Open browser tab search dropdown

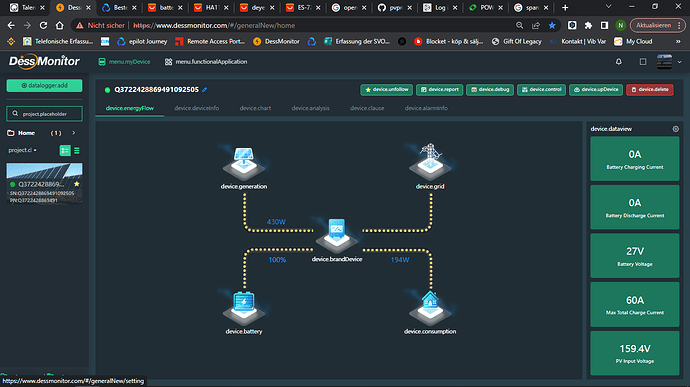click(x=609, y=7)
